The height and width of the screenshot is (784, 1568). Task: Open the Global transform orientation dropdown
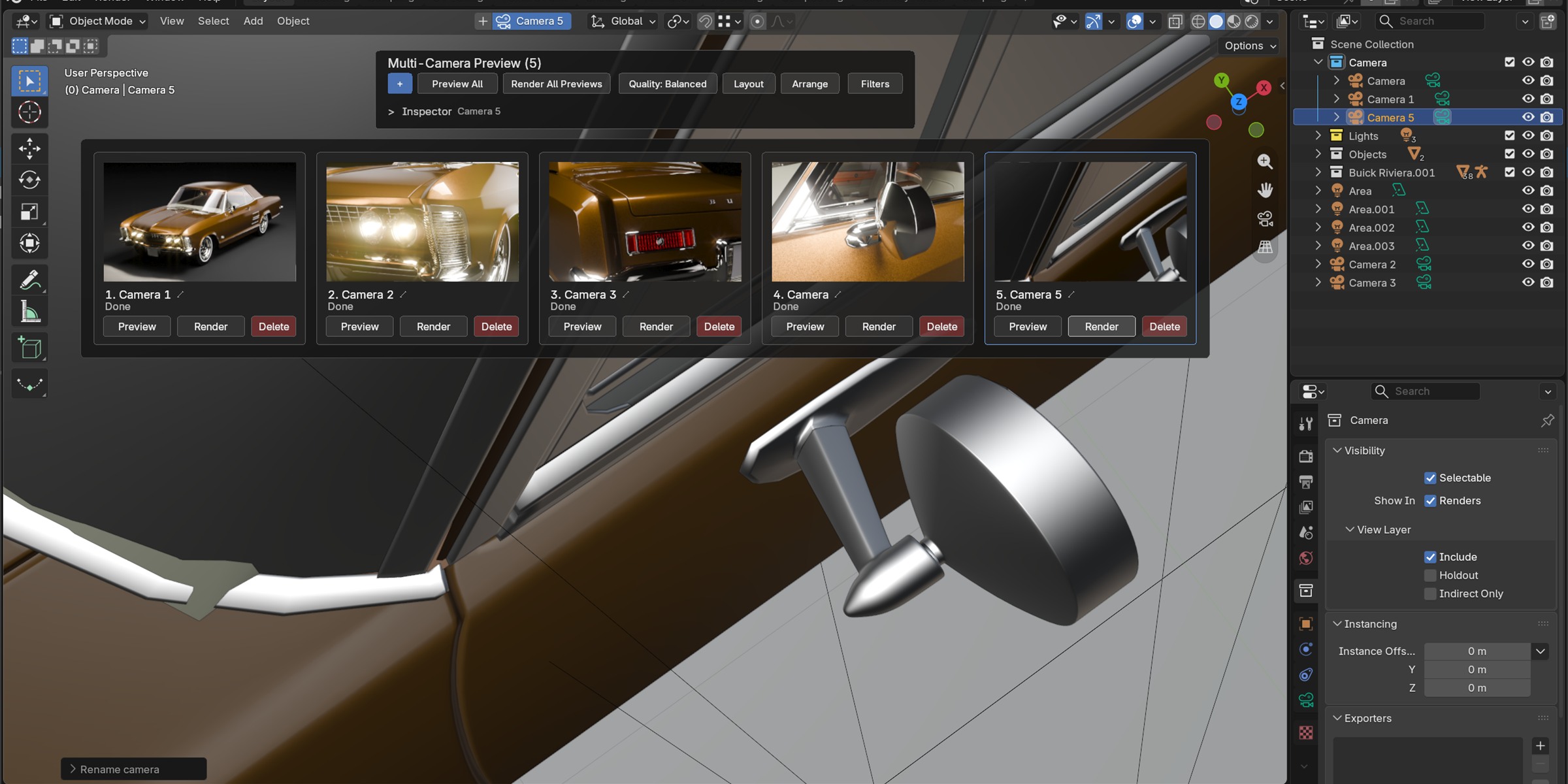pyautogui.click(x=623, y=21)
